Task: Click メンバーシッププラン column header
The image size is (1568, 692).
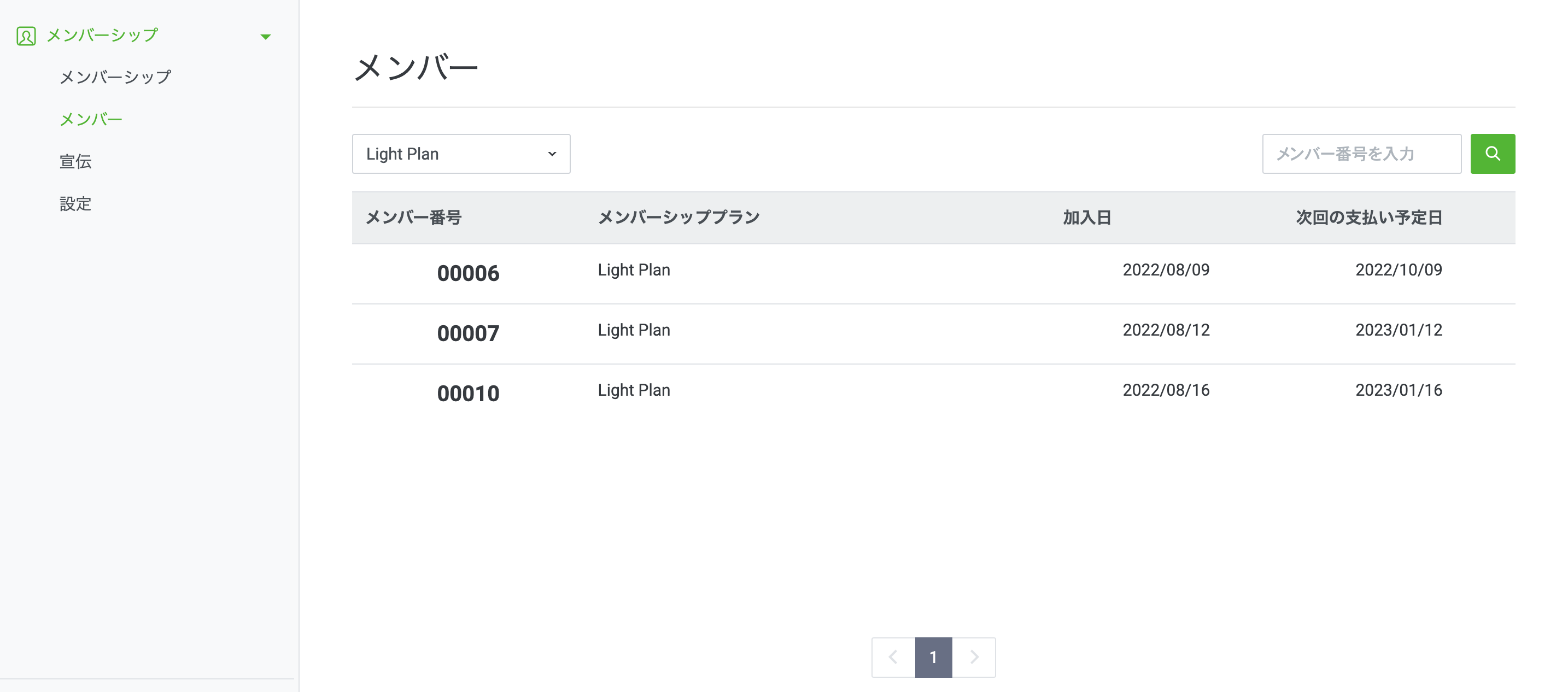Action: (x=678, y=218)
